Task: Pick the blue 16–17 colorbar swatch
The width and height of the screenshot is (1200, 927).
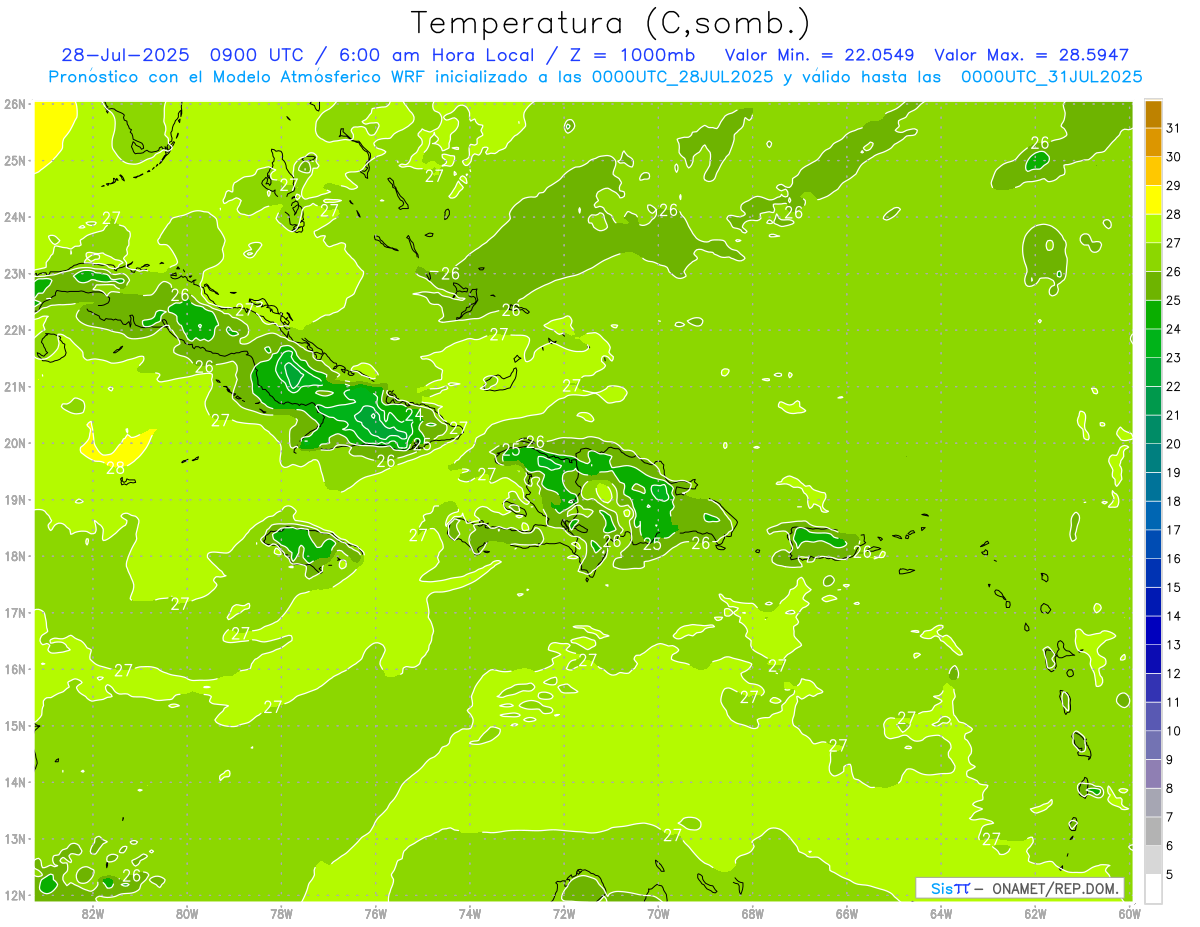Action: [x=1153, y=544]
